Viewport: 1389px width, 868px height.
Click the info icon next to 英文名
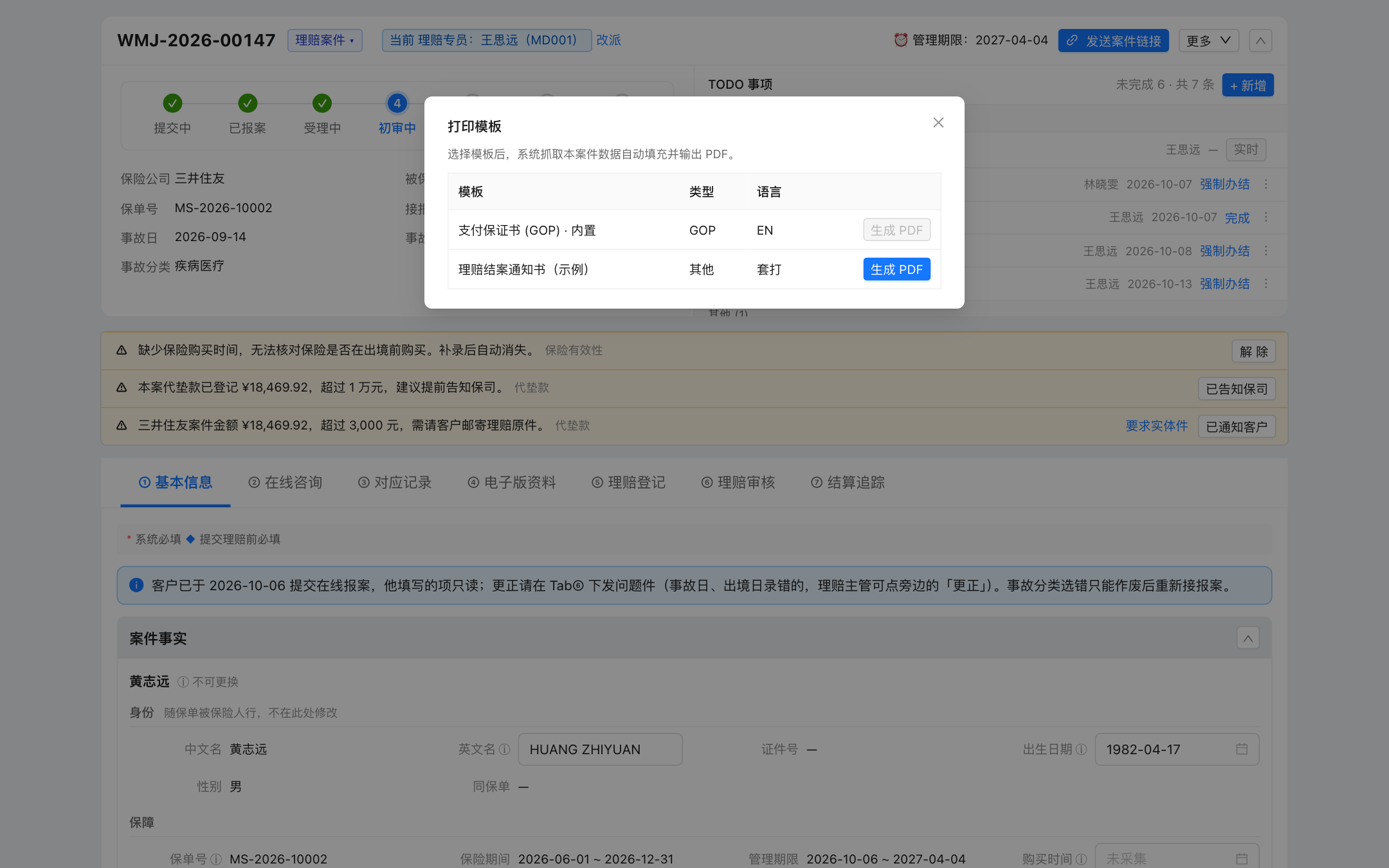tap(504, 750)
